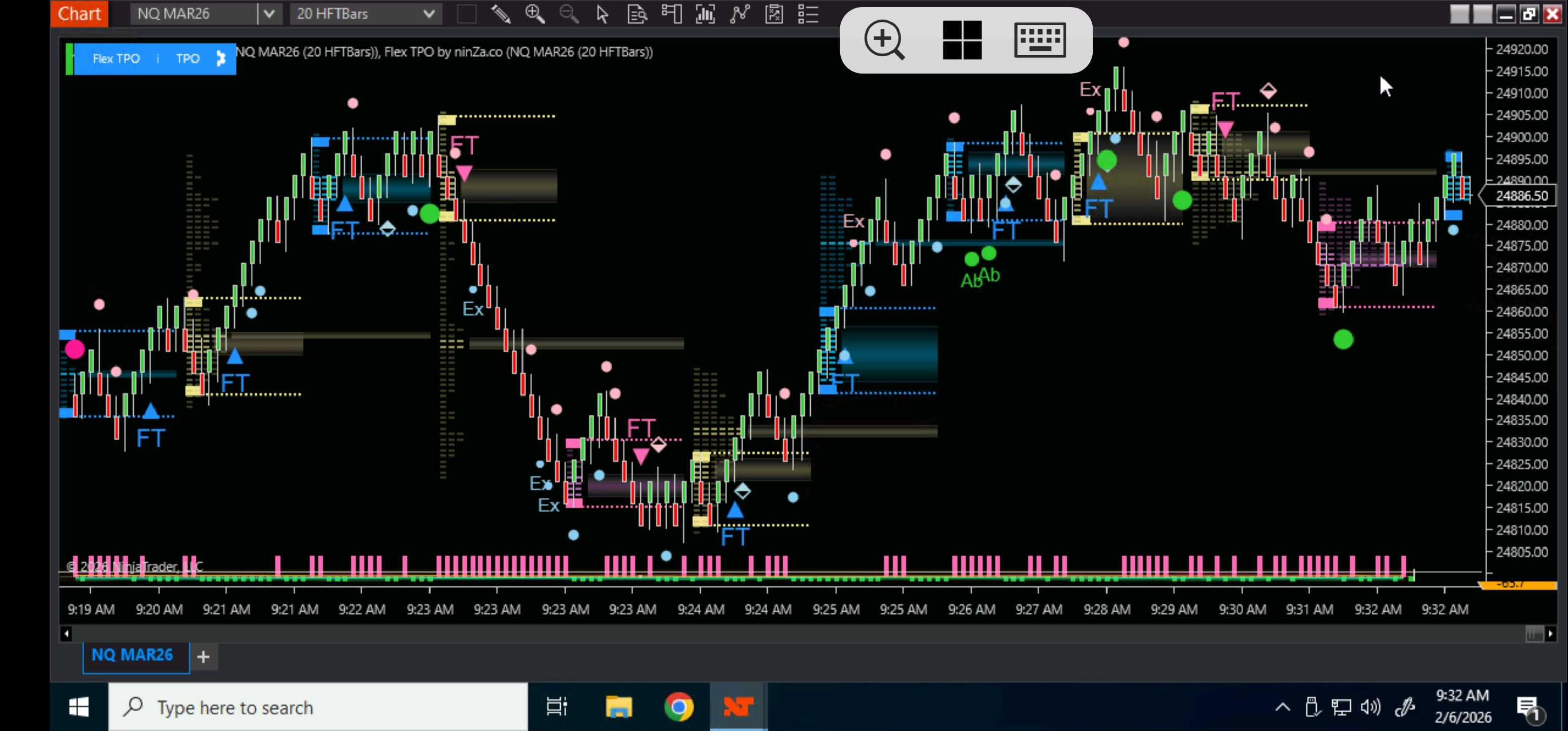Expand the NQ MAR26 instrument dropdown
Viewport: 1568px width, 731px height.
pos(269,13)
